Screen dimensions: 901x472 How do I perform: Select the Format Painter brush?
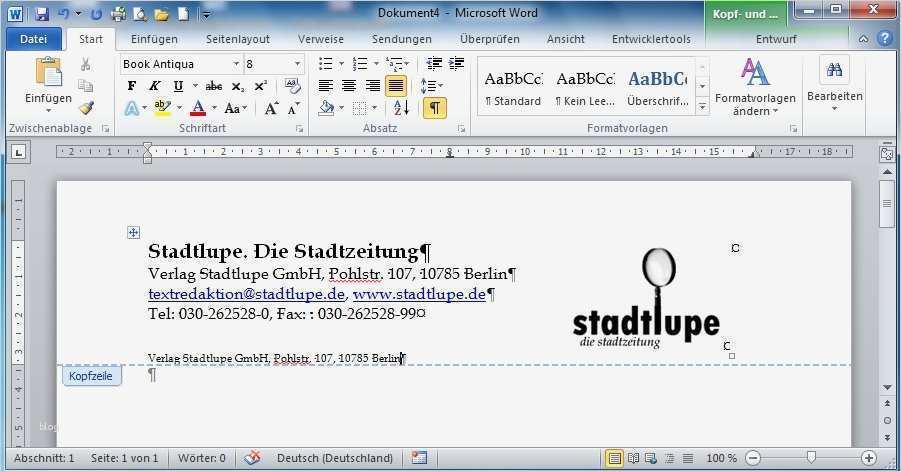tap(86, 108)
